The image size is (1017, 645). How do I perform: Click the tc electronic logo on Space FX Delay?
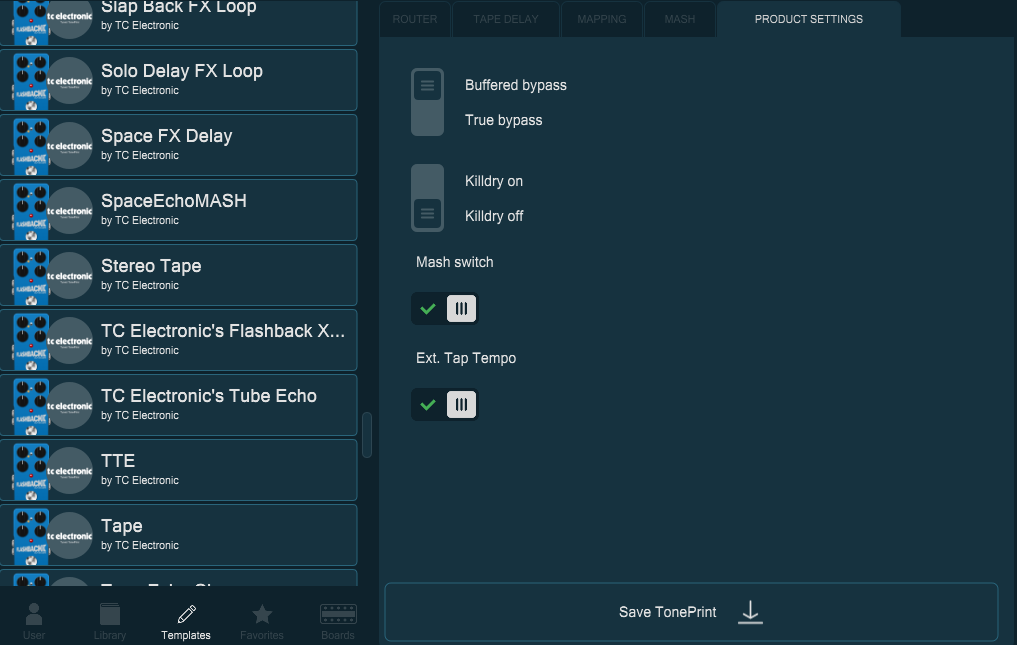tap(70, 146)
